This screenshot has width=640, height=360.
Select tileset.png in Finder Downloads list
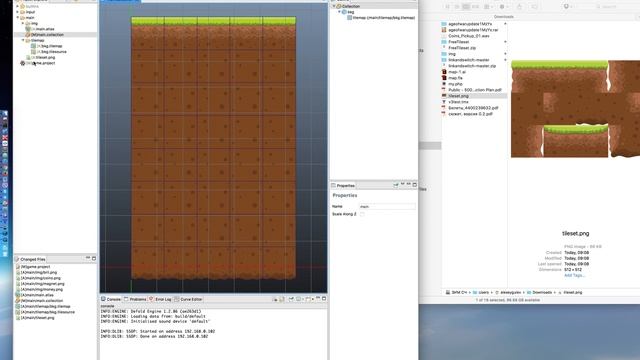pos(474,96)
